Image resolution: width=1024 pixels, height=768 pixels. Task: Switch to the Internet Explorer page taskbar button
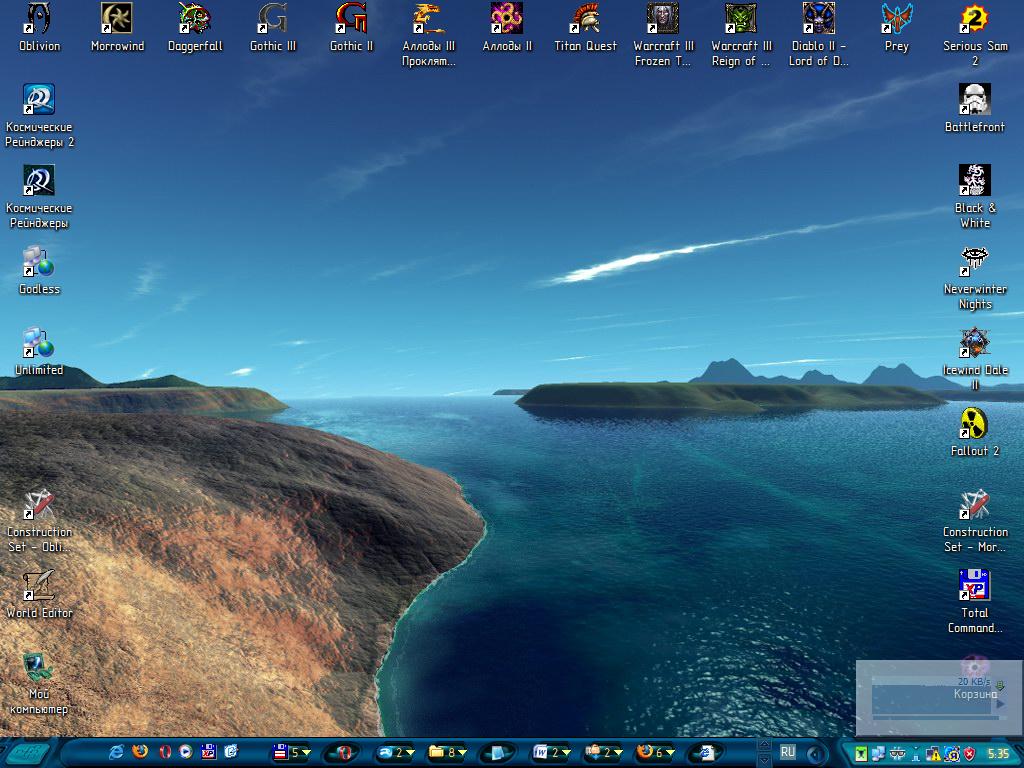(707, 752)
